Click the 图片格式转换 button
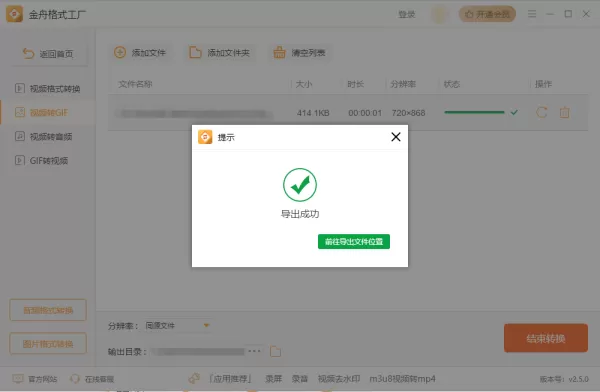The image size is (600, 392). [48, 343]
